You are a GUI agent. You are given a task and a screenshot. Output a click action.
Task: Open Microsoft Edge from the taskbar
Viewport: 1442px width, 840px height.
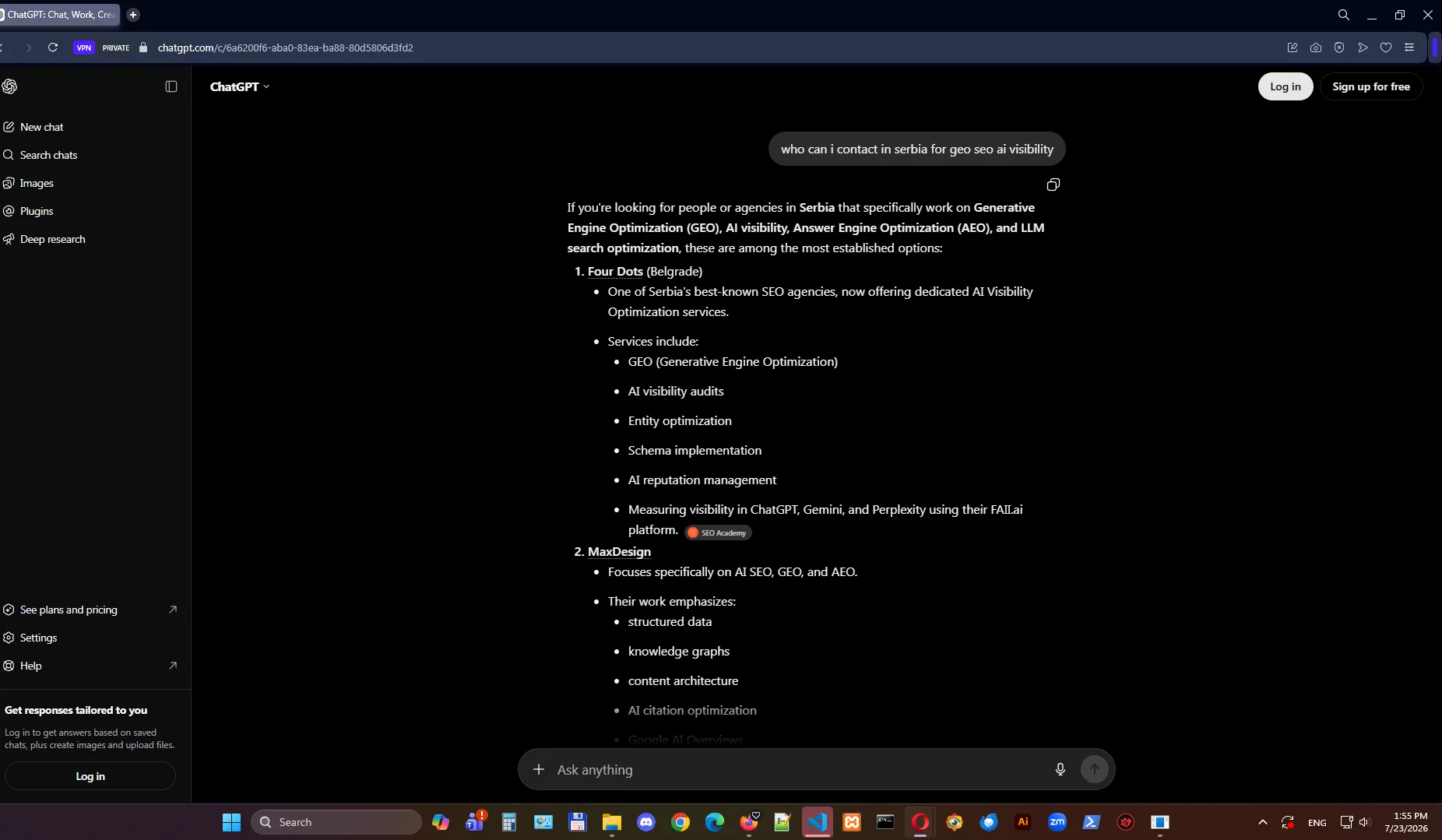715,822
